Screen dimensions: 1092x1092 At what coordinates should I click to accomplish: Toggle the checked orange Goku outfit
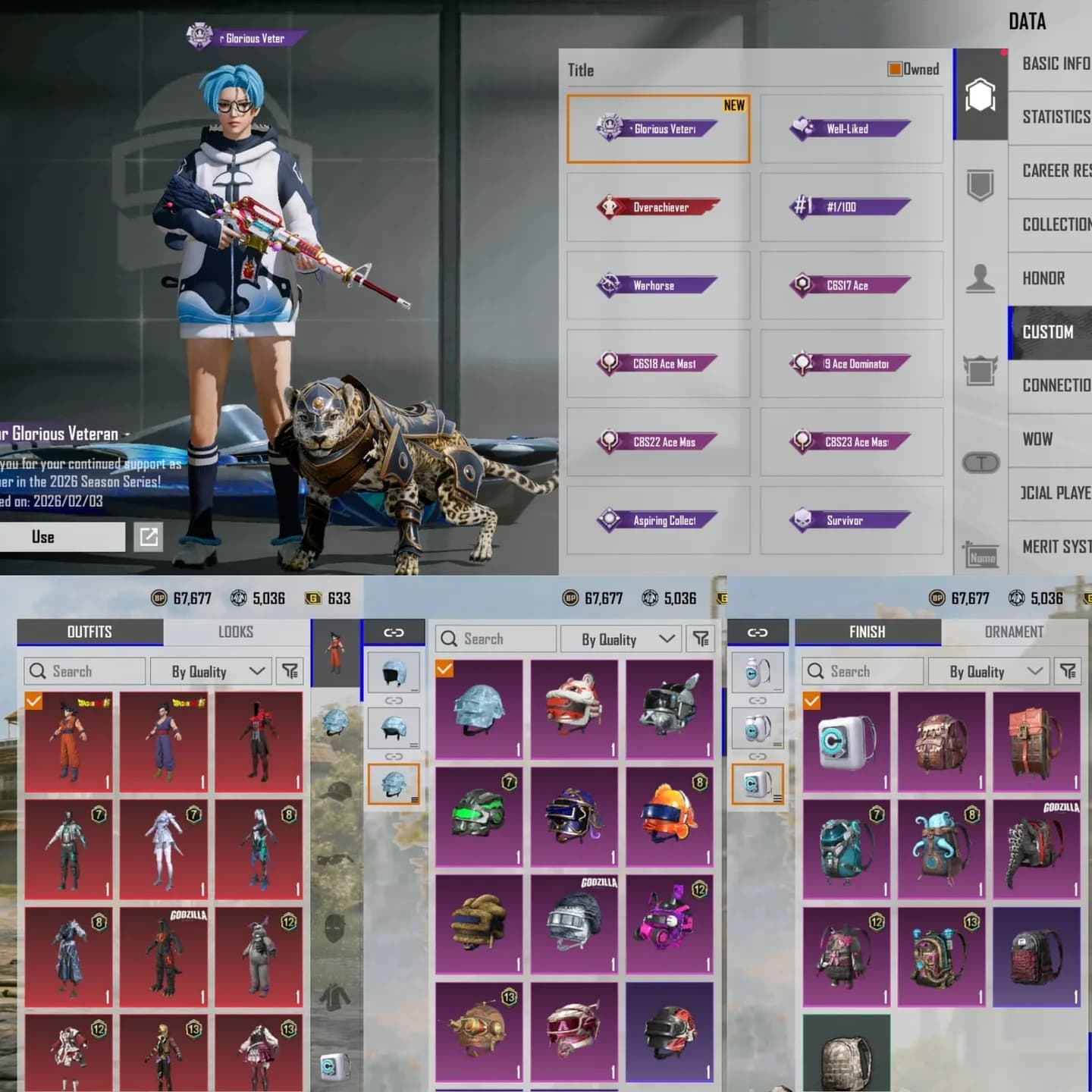pos(69,742)
